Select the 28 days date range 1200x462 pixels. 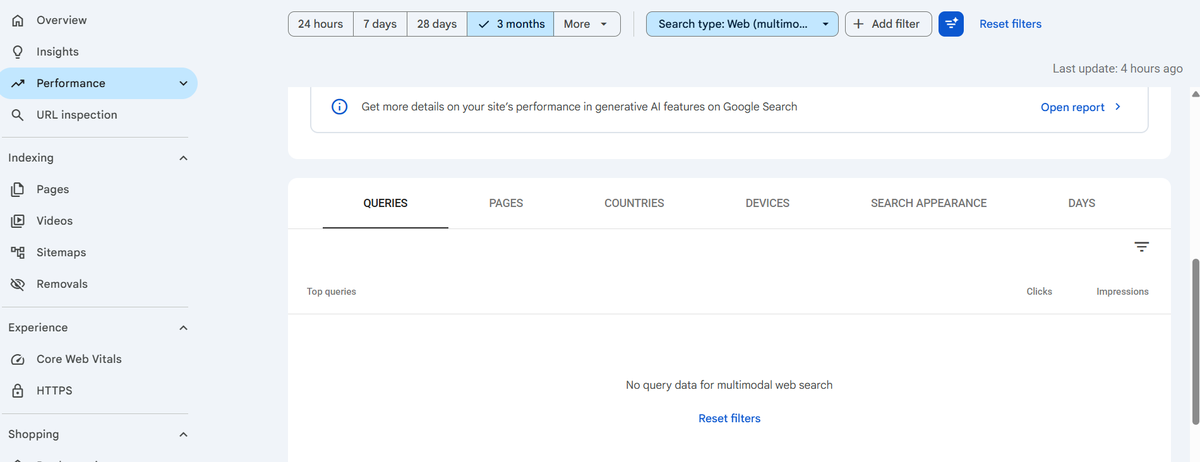[437, 24]
